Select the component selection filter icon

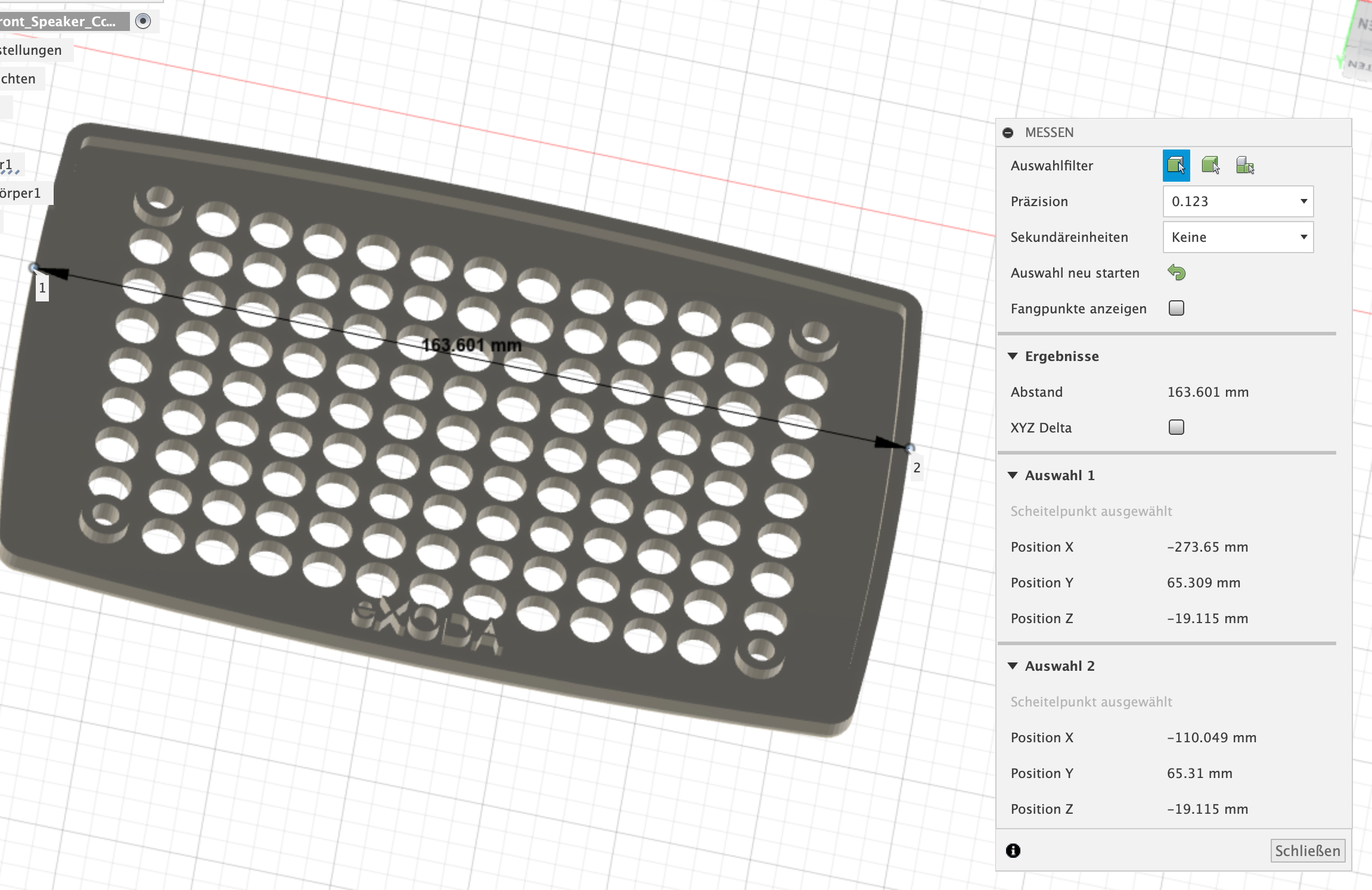pos(1245,166)
